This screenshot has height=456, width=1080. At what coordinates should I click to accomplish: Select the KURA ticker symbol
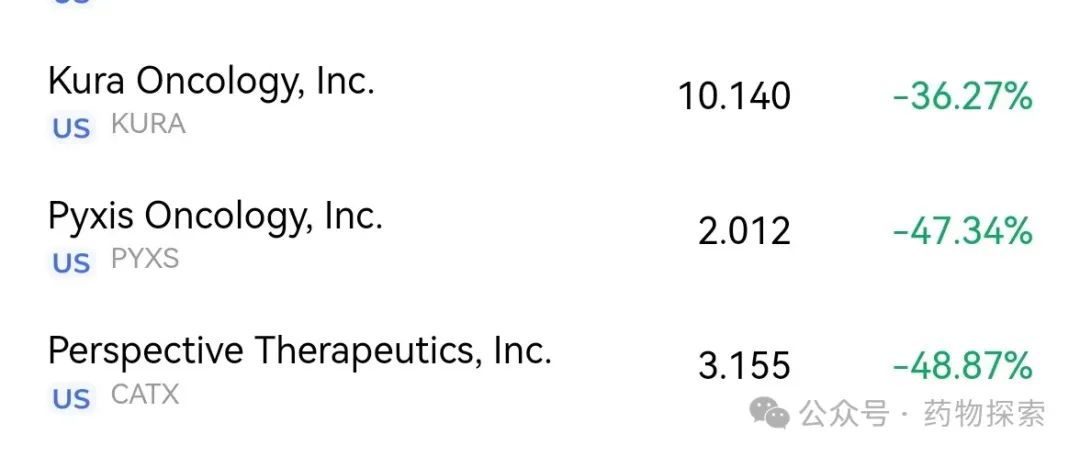148,125
